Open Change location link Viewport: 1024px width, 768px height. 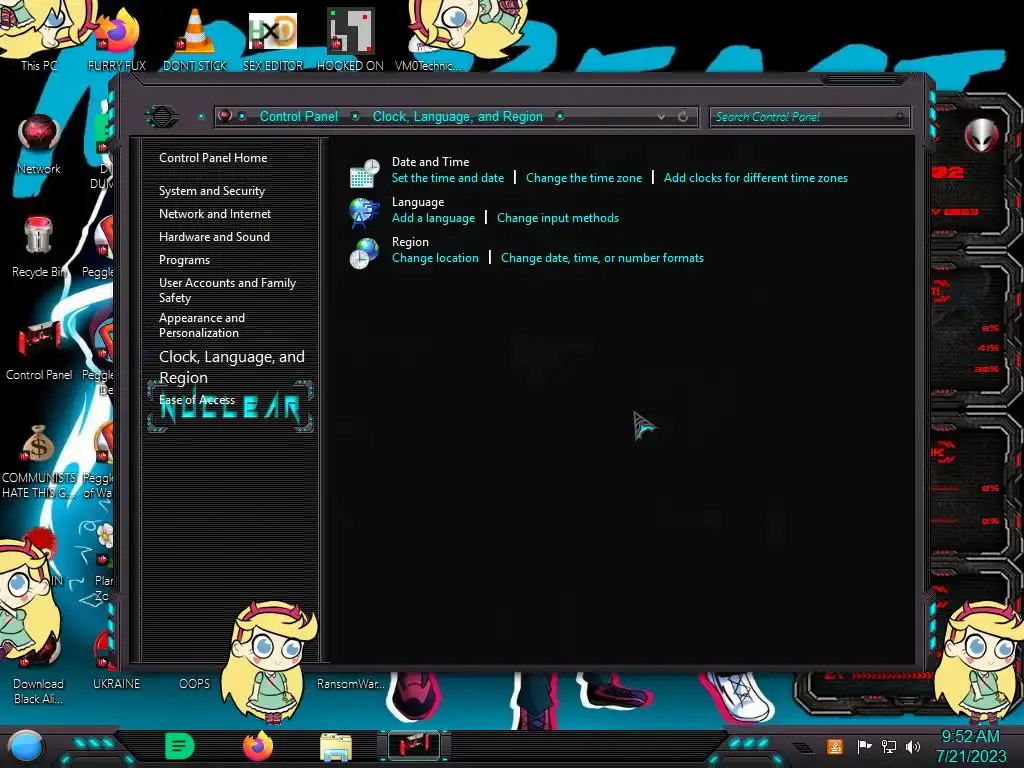435,258
